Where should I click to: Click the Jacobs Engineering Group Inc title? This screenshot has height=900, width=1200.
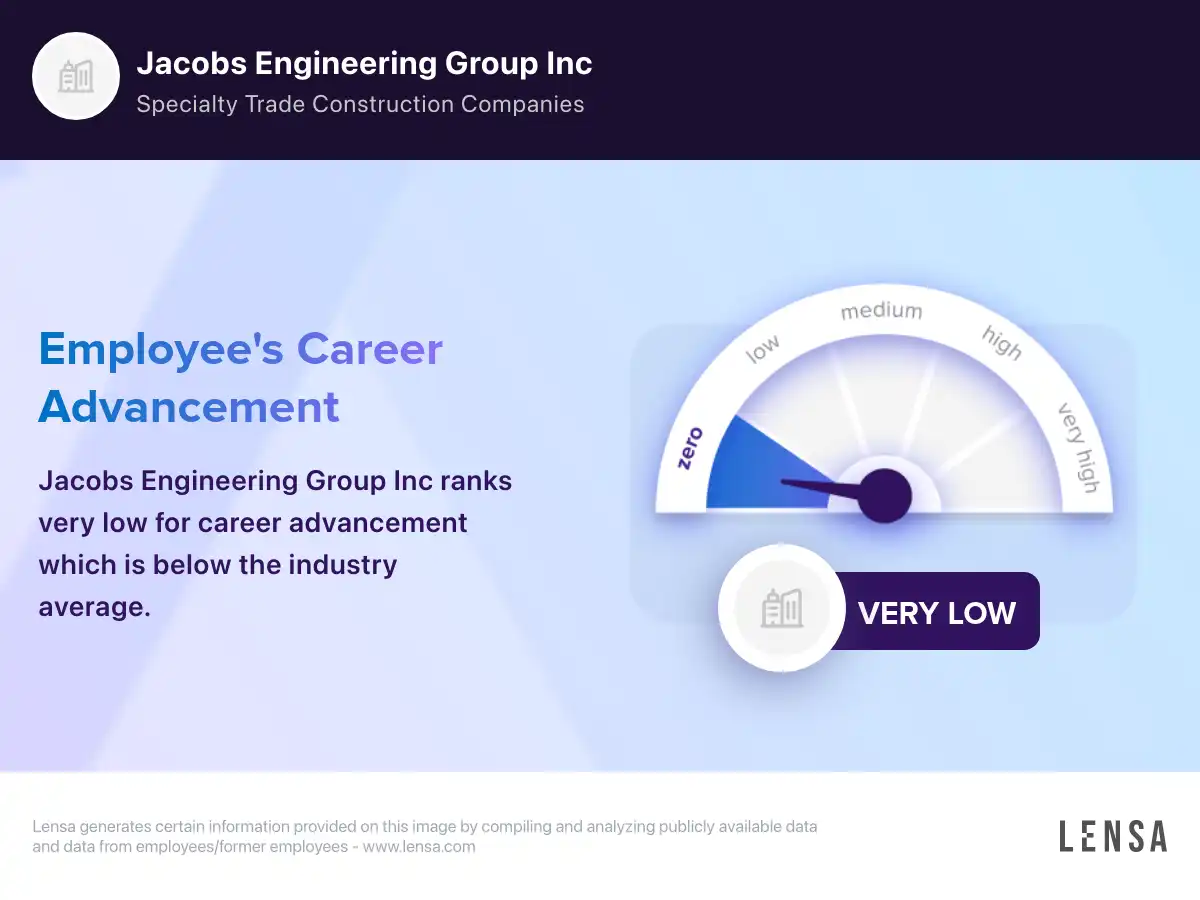point(364,63)
